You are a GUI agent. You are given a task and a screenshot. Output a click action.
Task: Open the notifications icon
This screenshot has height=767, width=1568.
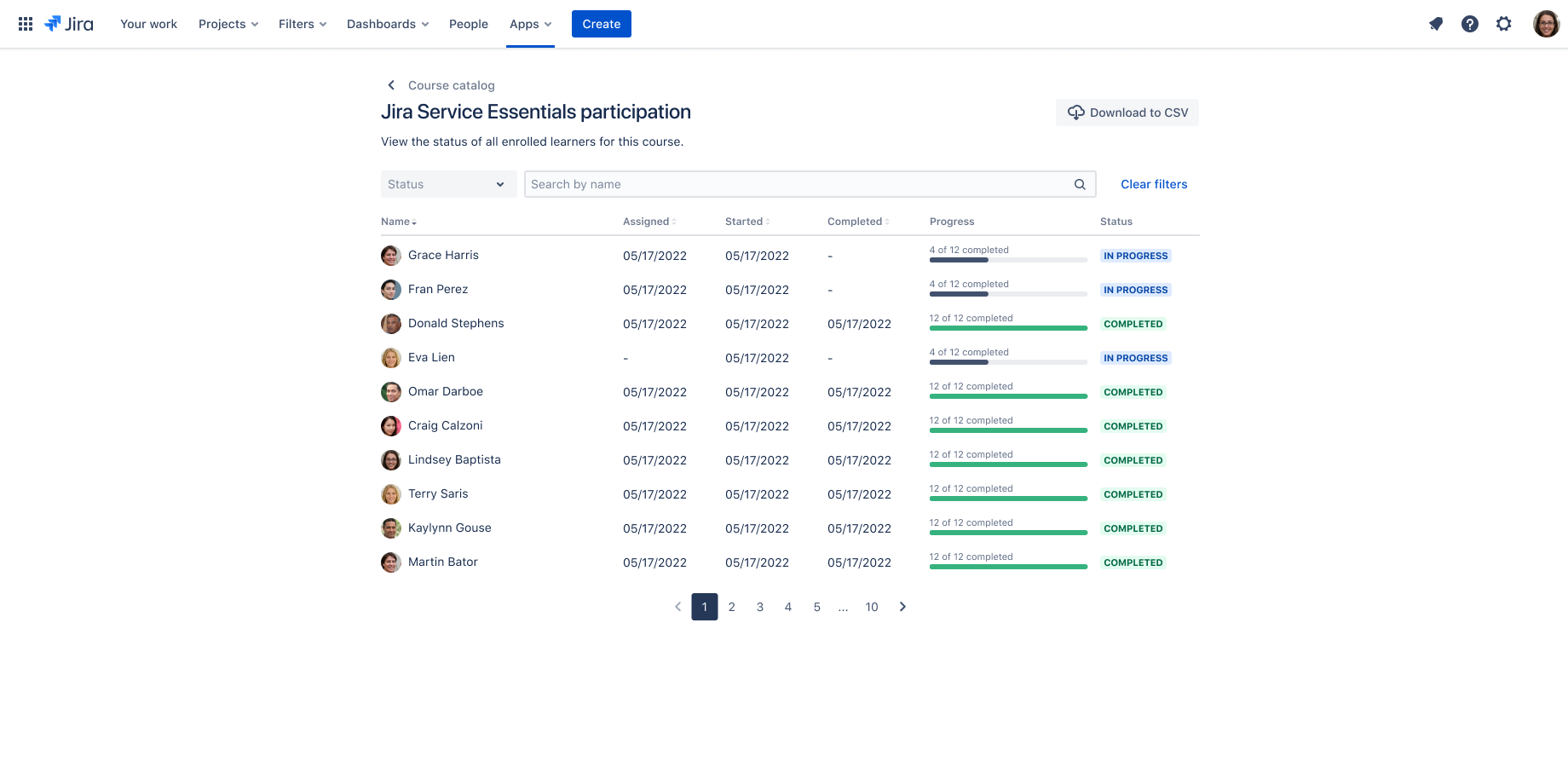click(x=1436, y=24)
